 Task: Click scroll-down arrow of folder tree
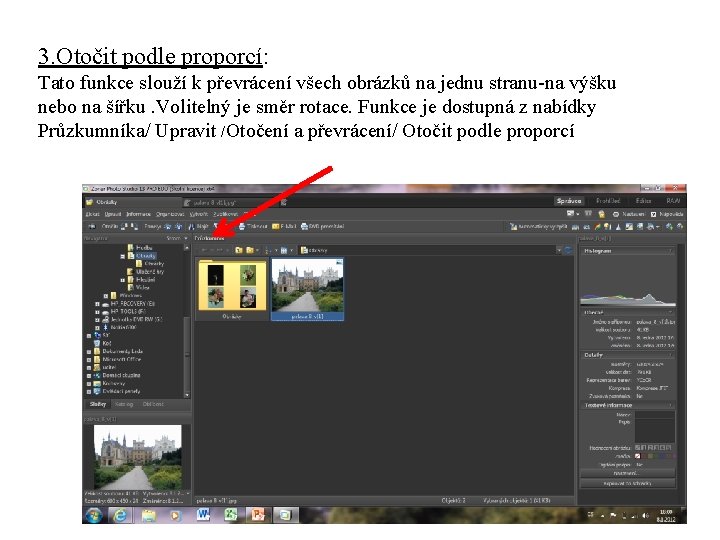187,395
